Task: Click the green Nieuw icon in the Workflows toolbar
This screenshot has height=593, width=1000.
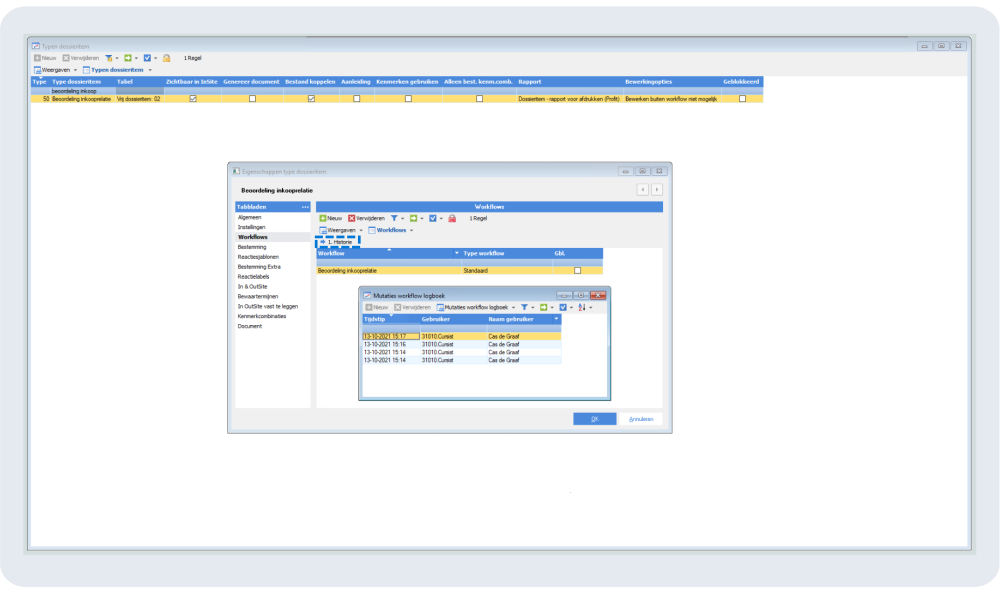Action: click(323, 218)
